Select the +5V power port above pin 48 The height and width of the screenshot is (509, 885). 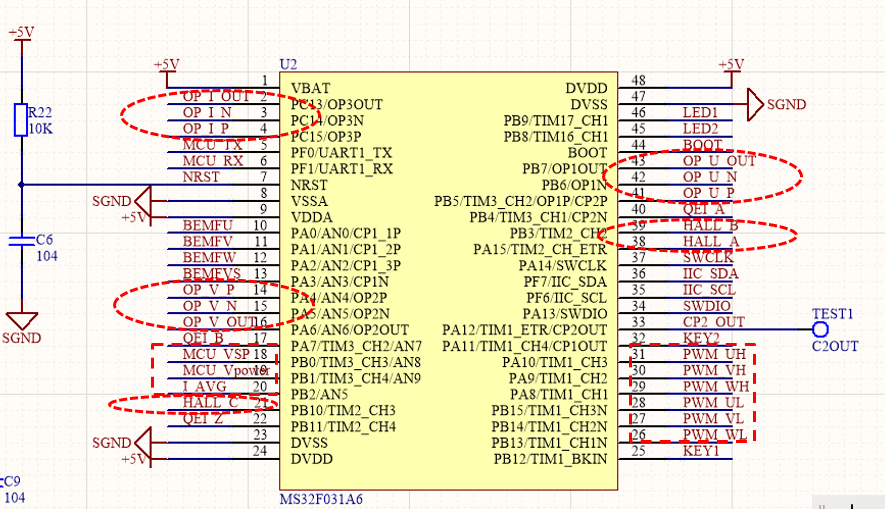click(x=731, y=65)
